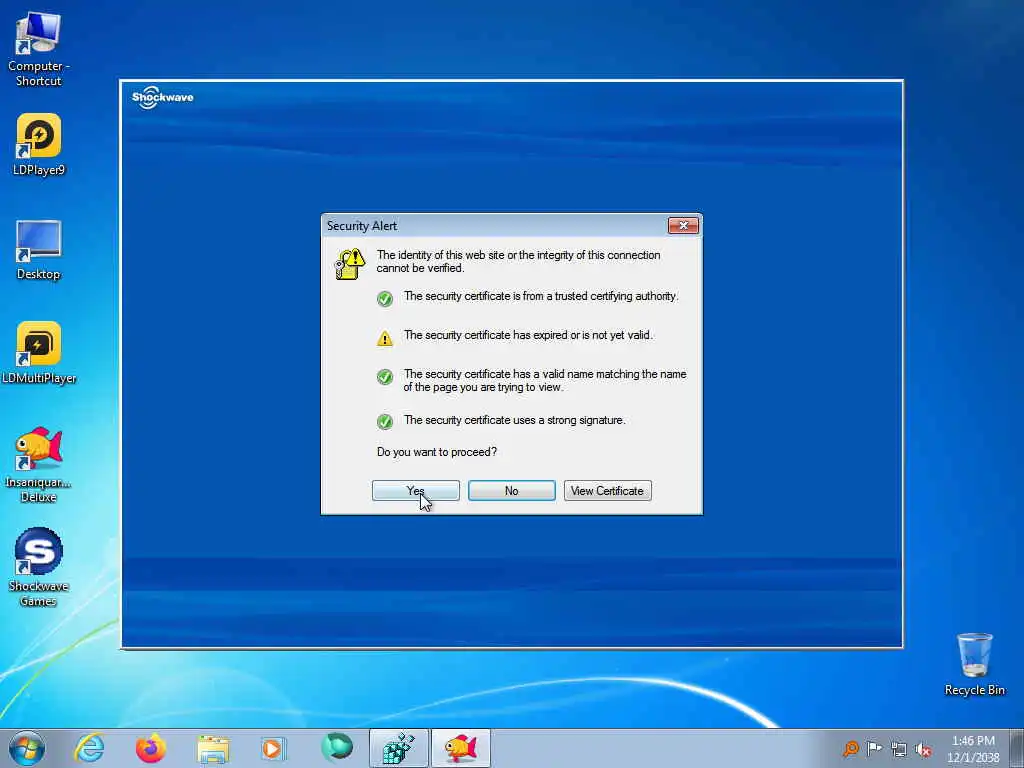
Task: Switch to Insaniquarium fish taskbar button
Action: pyautogui.click(x=460, y=748)
